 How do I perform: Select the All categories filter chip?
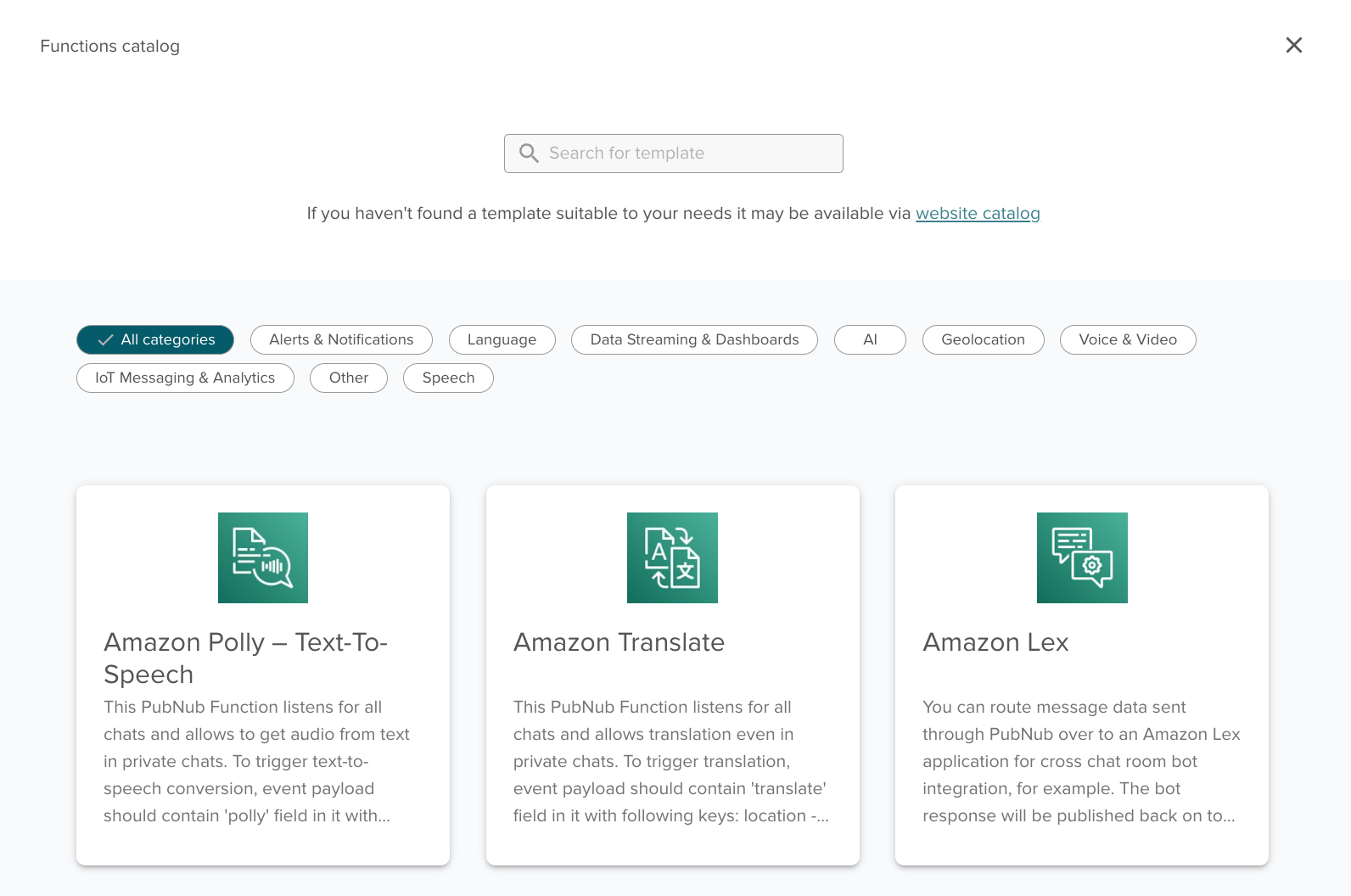(155, 339)
